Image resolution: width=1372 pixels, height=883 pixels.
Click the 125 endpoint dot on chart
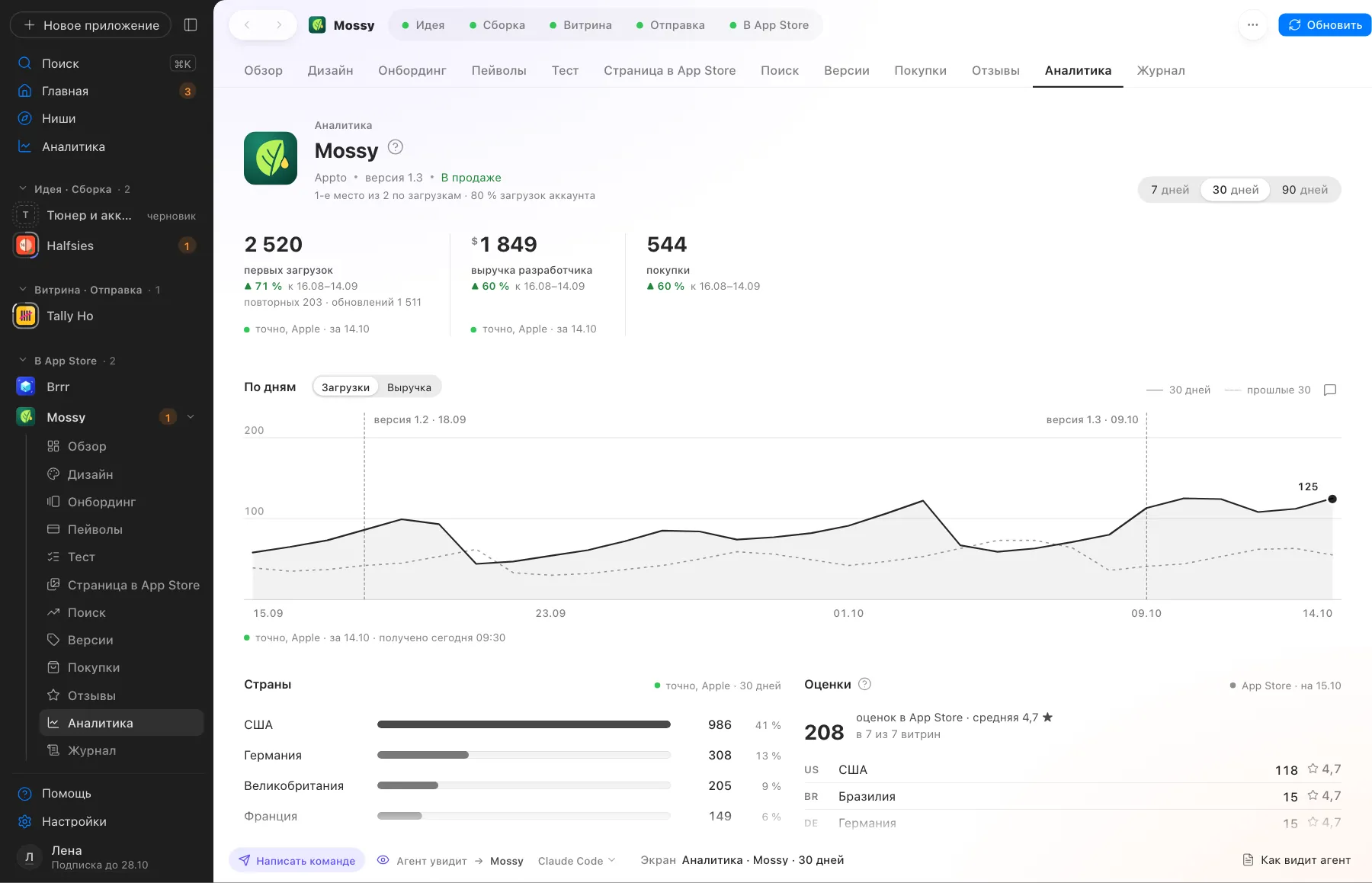pos(1332,499)
